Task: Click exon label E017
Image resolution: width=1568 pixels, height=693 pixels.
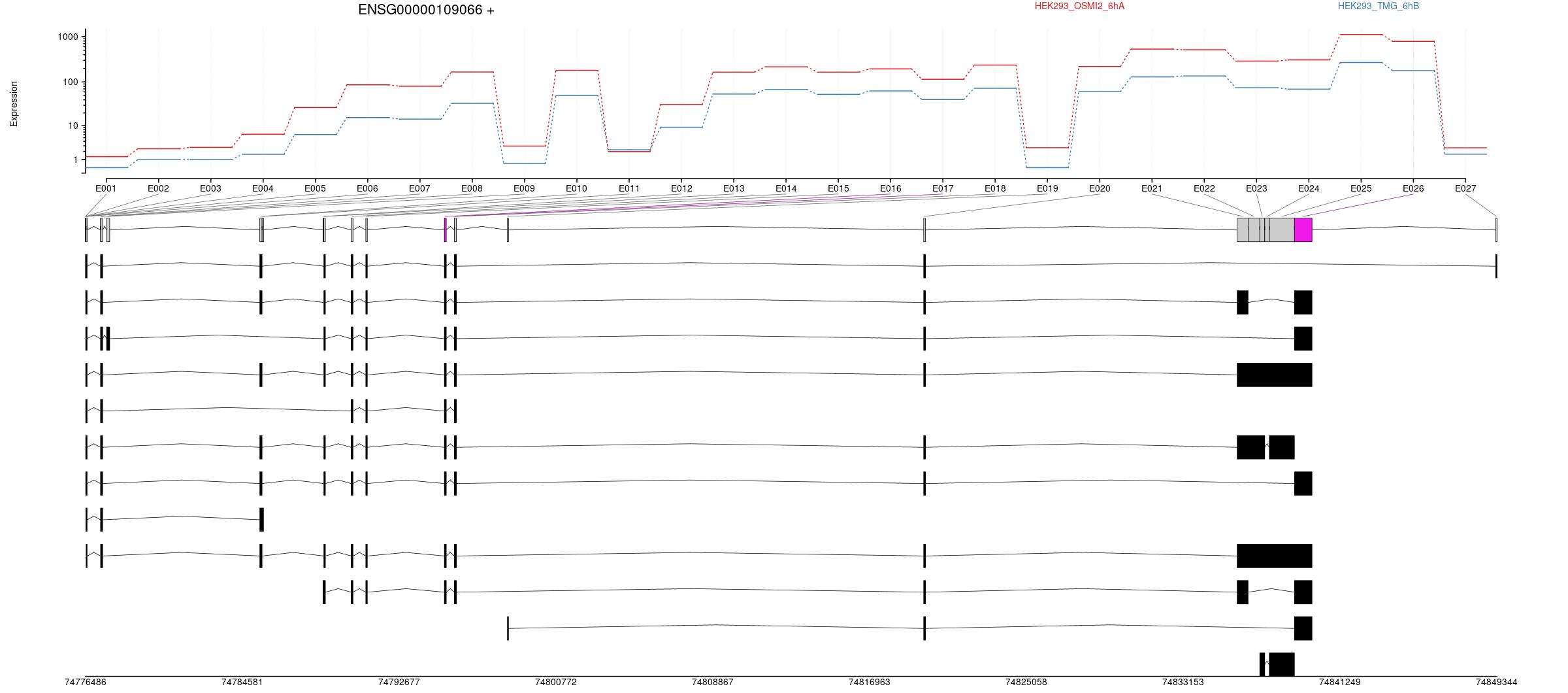Action: [x=943, y=188]
